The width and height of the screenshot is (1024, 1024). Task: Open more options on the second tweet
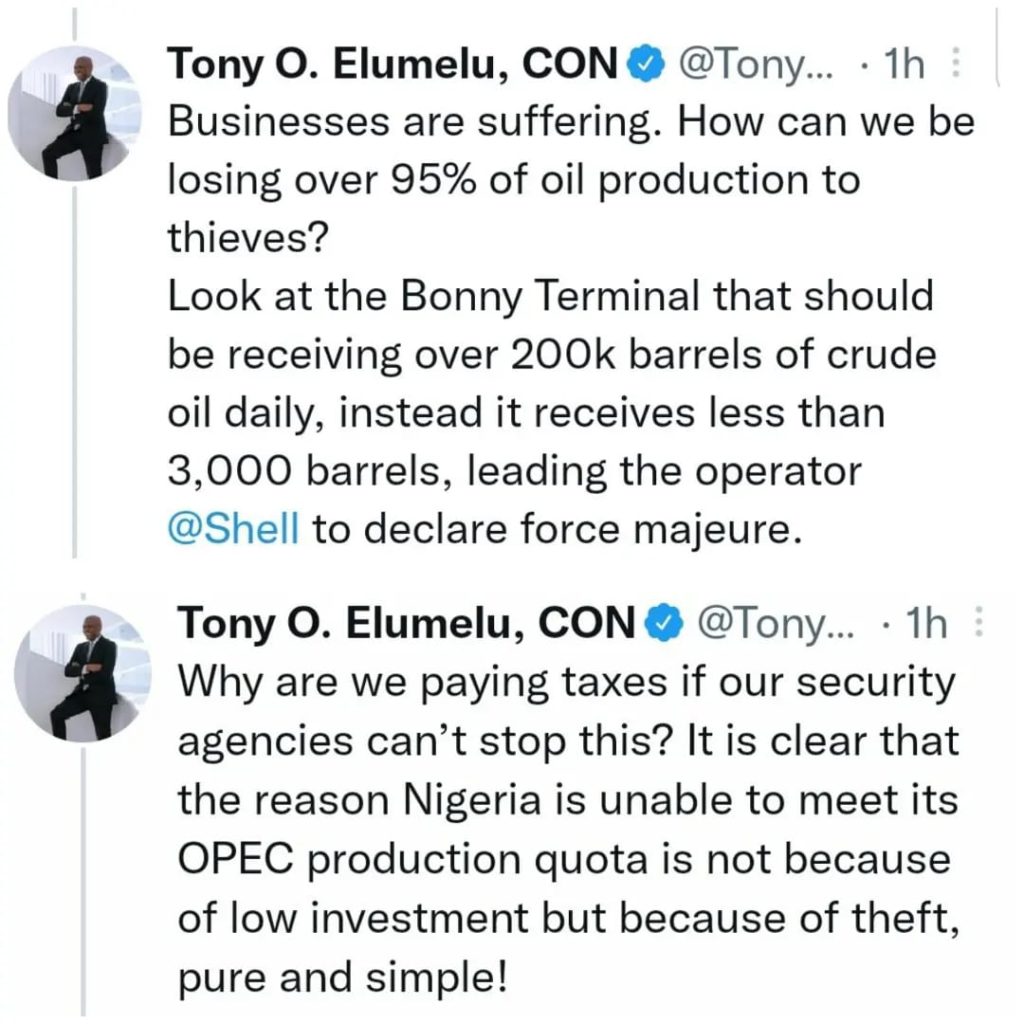978,624
